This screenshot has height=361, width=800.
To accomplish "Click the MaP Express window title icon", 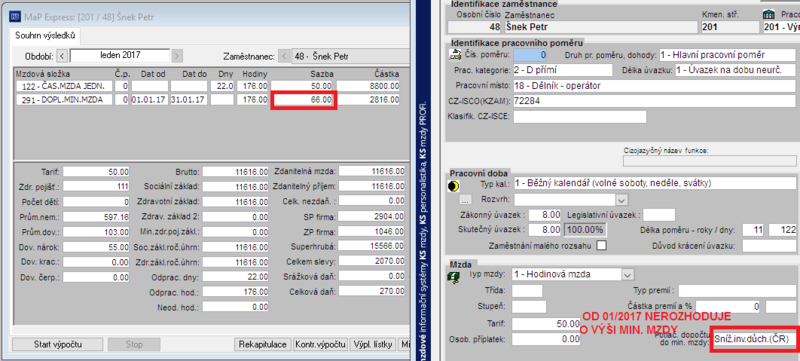I will coord(16,17).
